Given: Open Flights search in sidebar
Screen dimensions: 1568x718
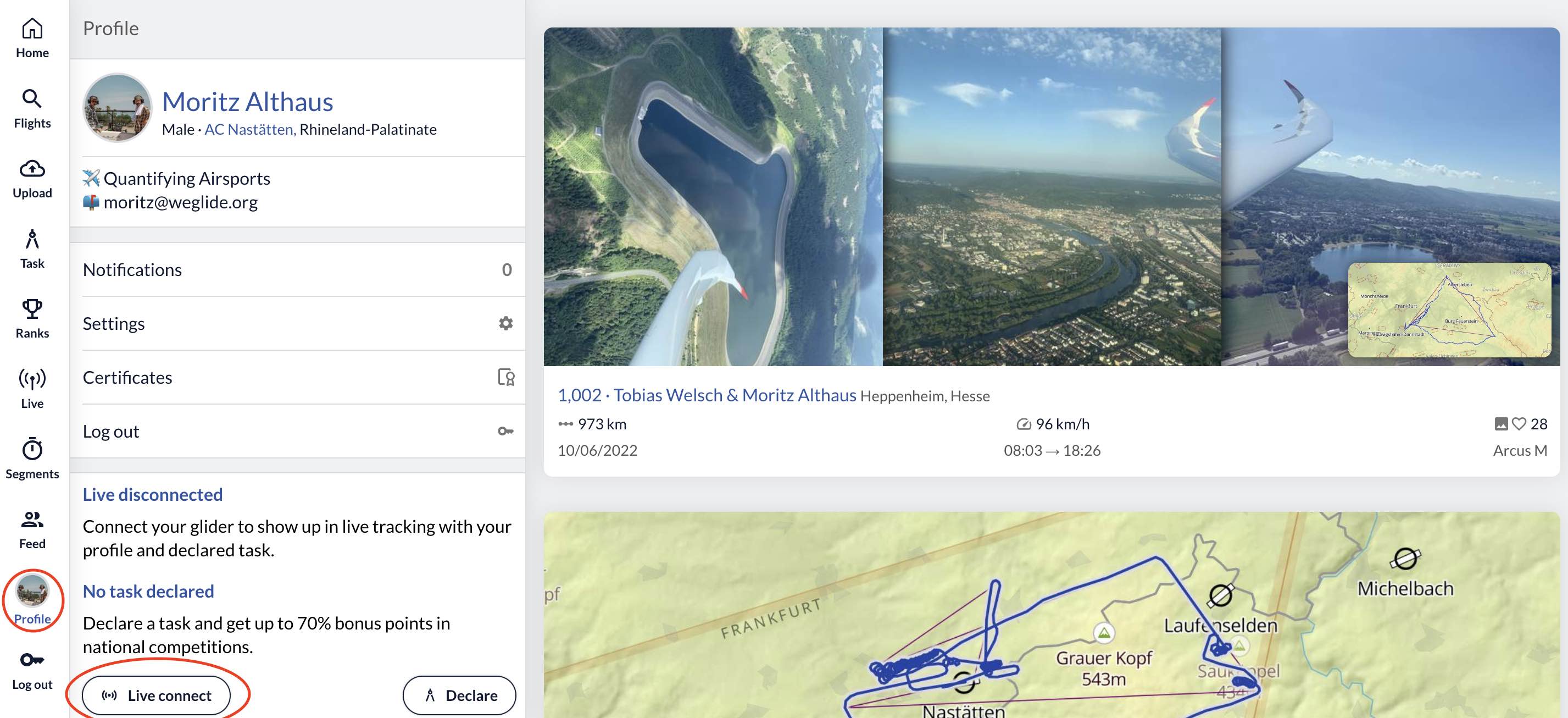Looking at the screenshot, I should pyautogui.click(x=32, y=98).
